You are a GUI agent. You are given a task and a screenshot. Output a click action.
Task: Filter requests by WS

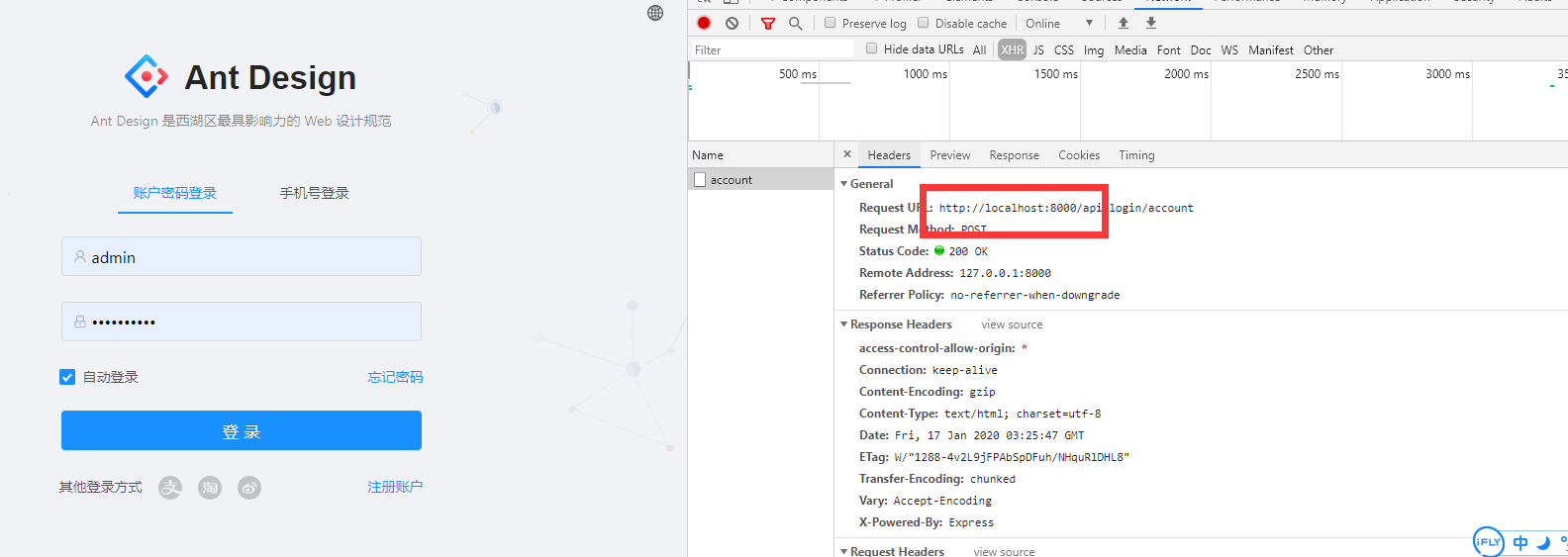click(1229, 49)
